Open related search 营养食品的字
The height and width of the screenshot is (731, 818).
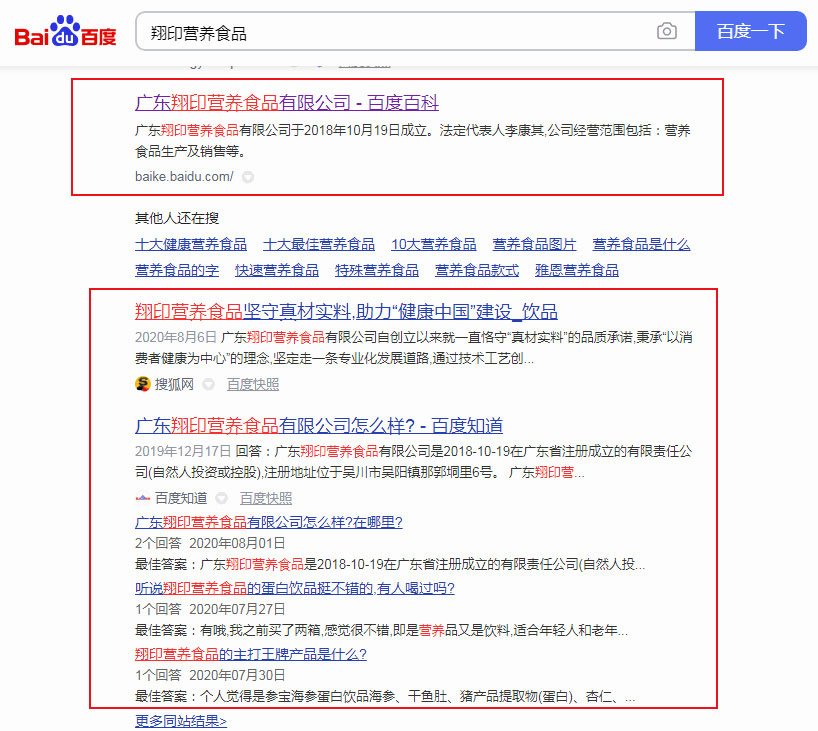click(x=177, y=270)
